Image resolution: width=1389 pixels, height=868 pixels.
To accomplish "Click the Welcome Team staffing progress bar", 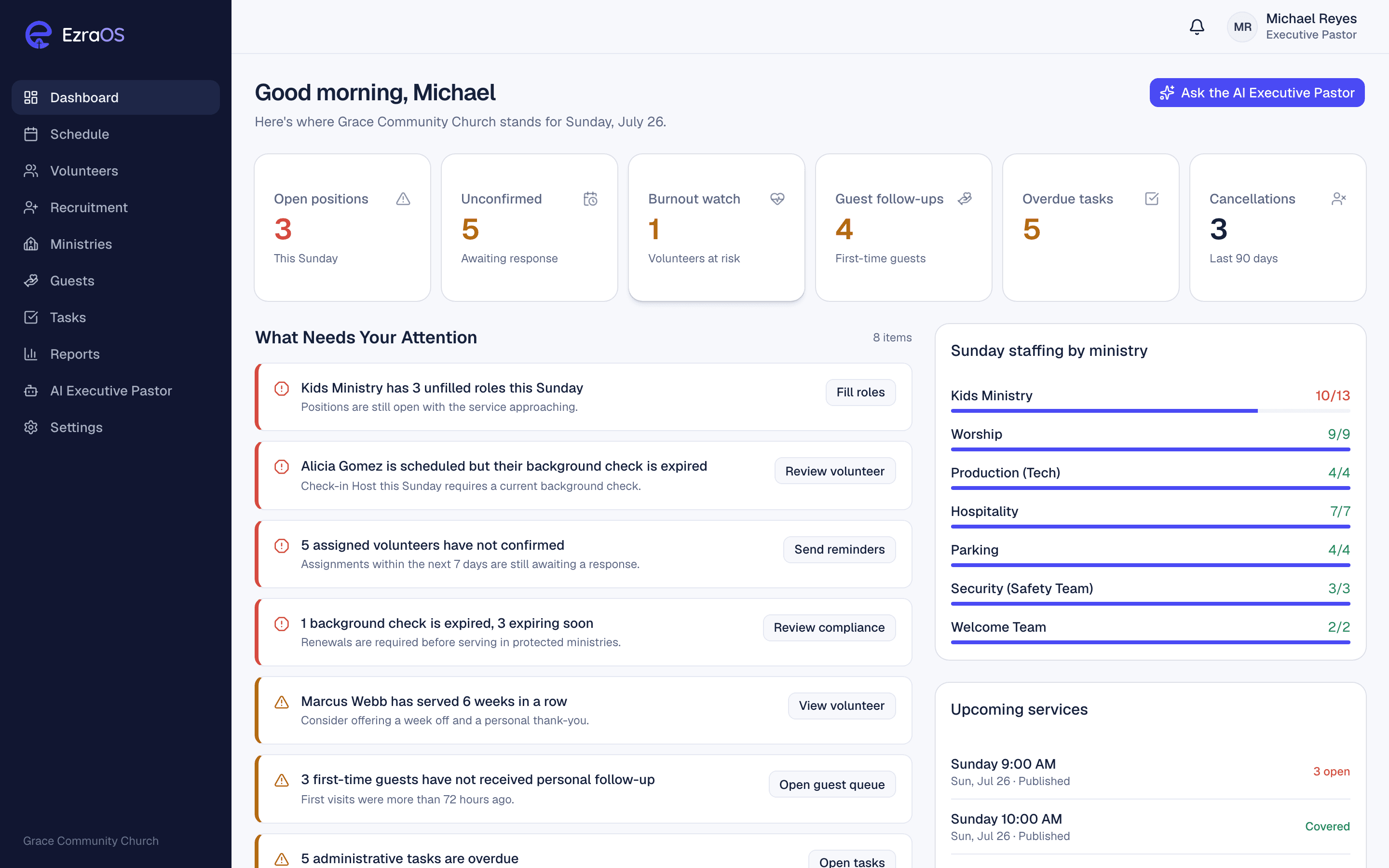I will pyautogui.click(x=1150, y=642).
